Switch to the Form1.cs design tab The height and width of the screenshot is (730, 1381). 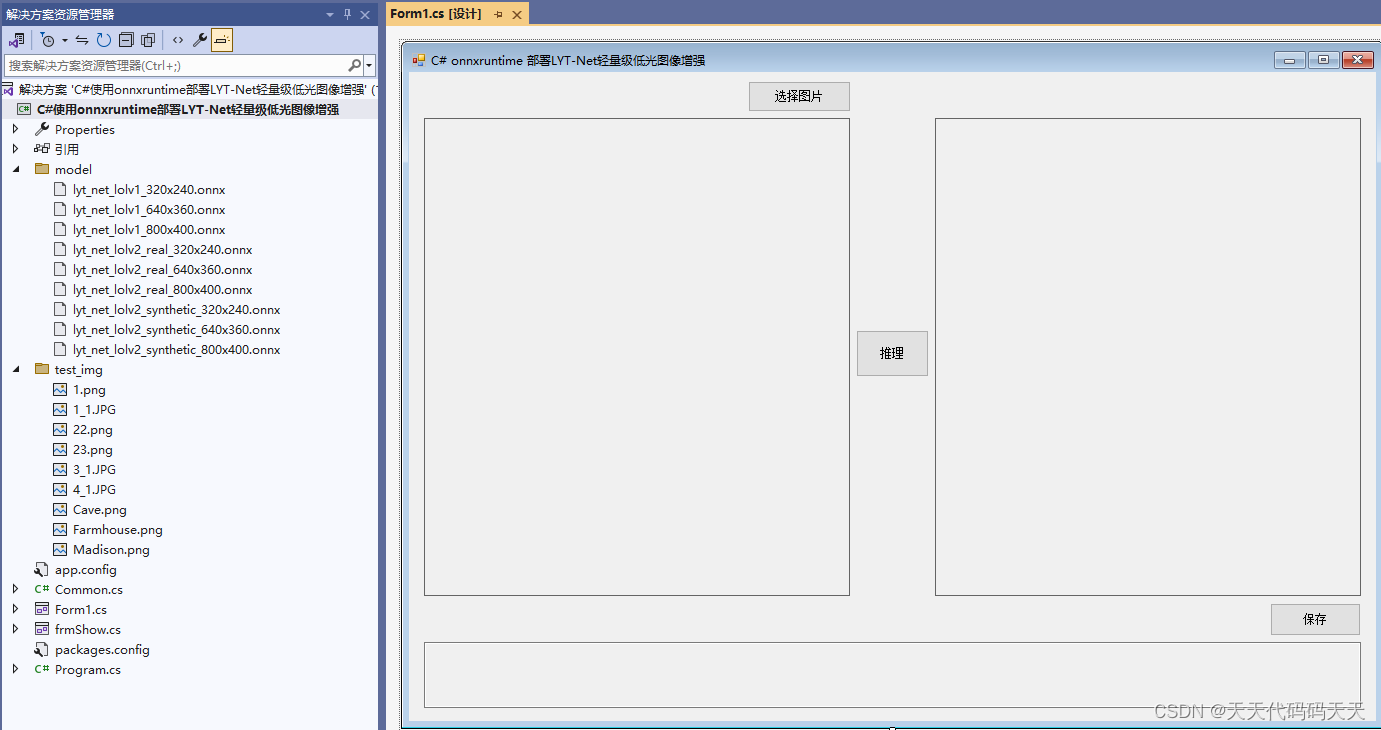click(437, 15)
